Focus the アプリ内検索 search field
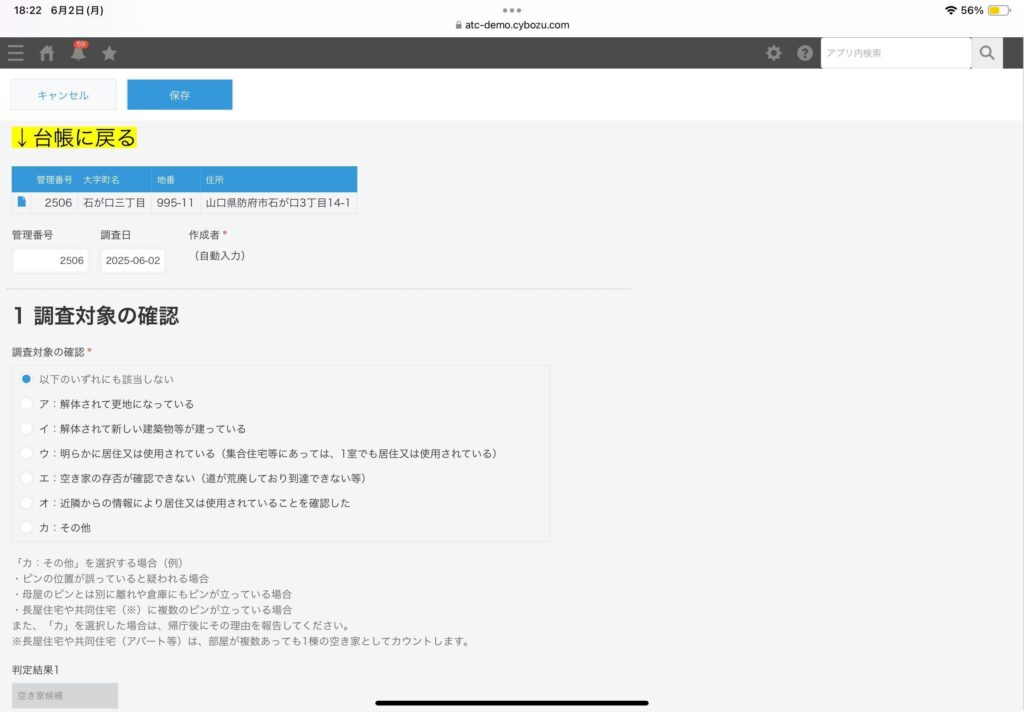Screen dimensions: 1024x712 click(x=896, y=53)
